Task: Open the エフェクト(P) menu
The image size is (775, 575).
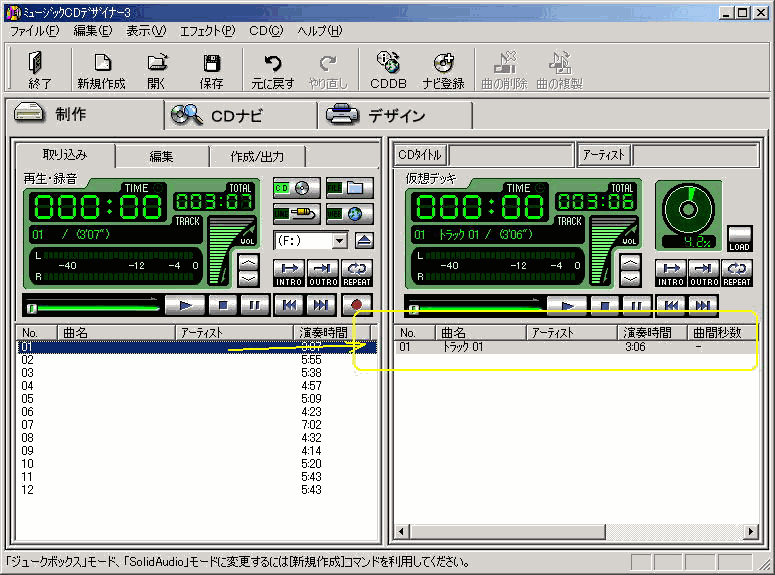Action: [x=207, y=31]
